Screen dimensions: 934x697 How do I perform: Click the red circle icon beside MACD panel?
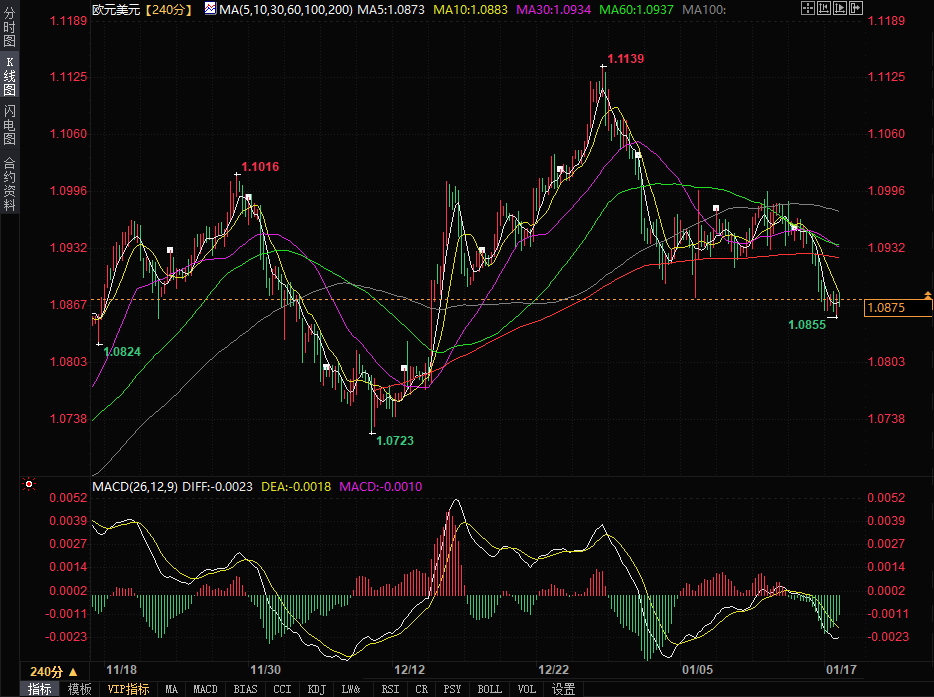[29, 485]
